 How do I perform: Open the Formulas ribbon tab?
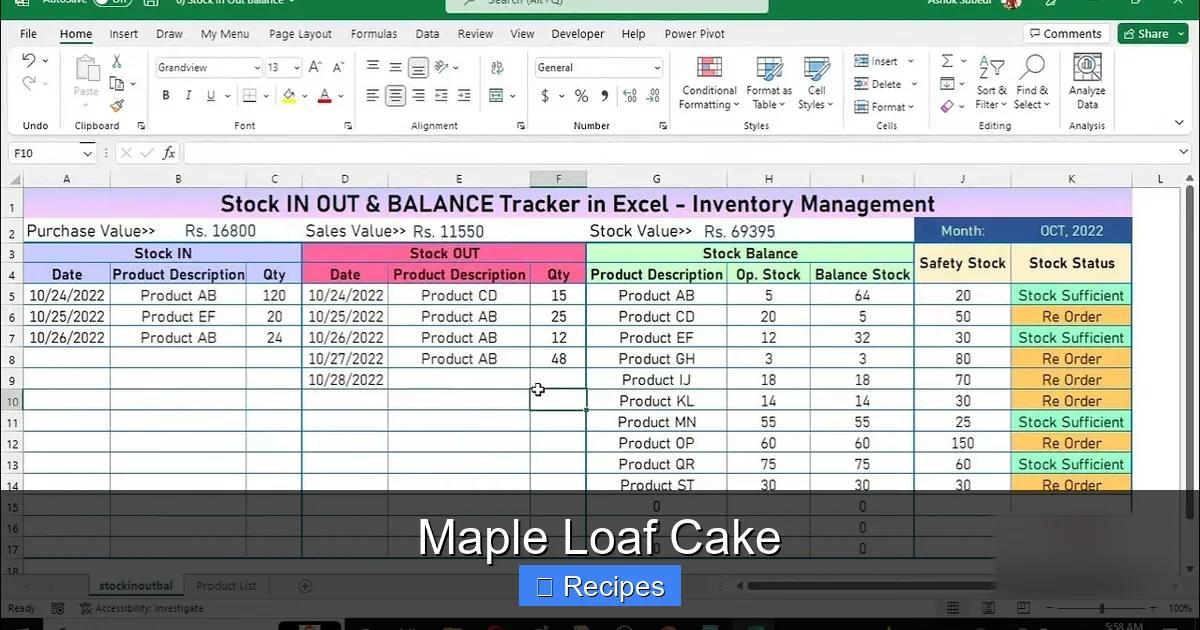(x=374, y=34)
